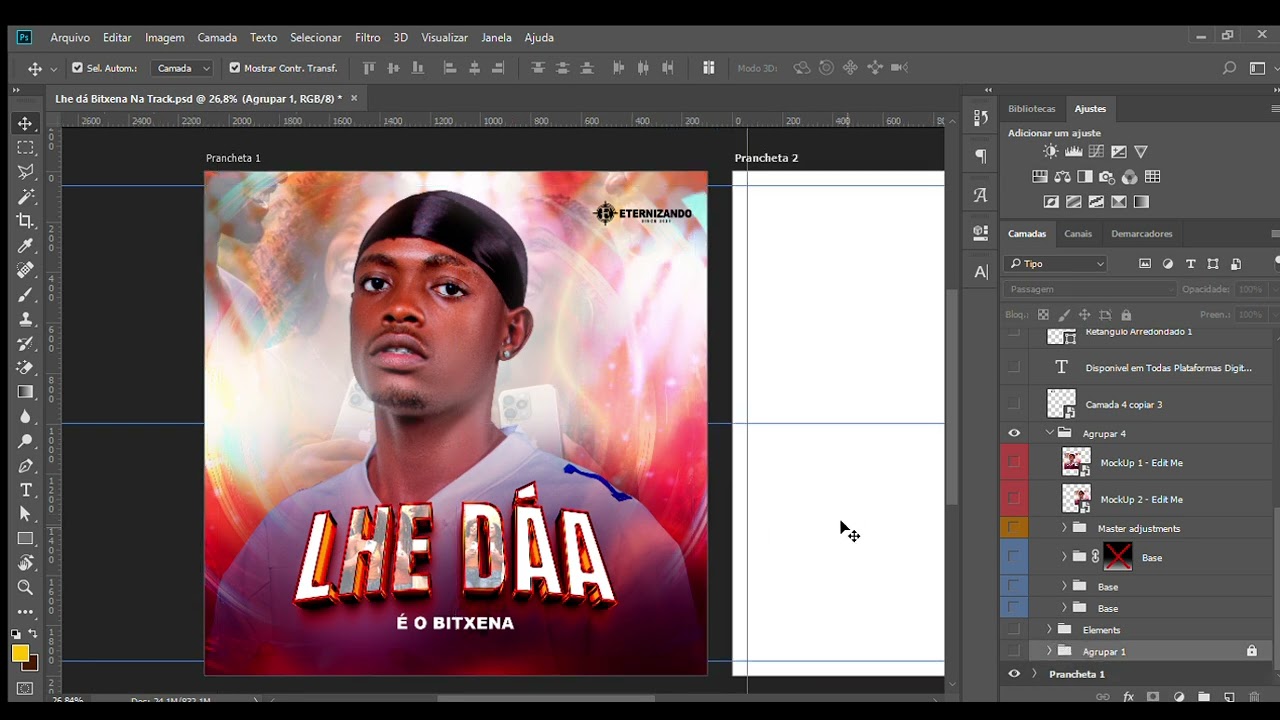Close the Lhe dá Bitxena Na Track.psd tab
The height and width of the screenshot is (720, 1280).
coord(354,98)
